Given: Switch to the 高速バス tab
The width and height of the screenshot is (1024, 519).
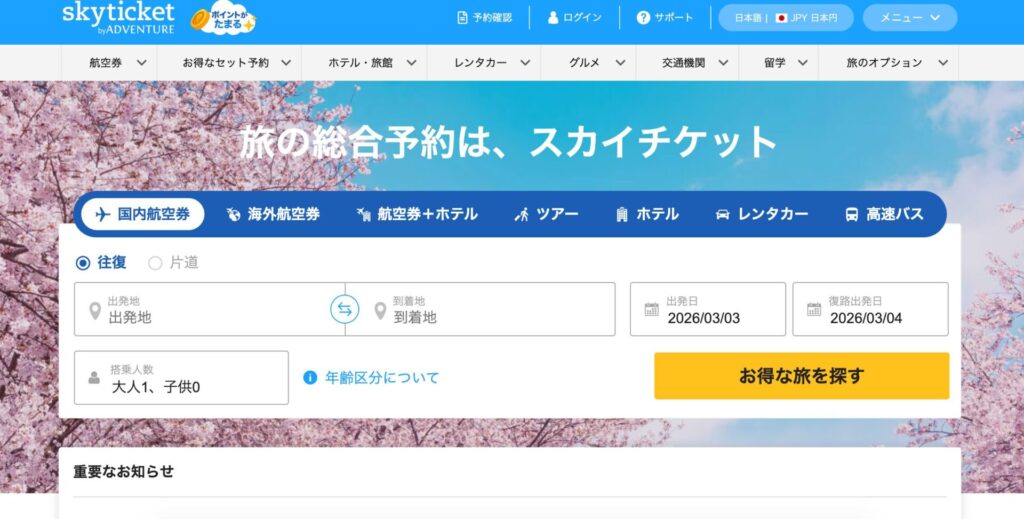Looking at the screenshot, I should point(884,214).
